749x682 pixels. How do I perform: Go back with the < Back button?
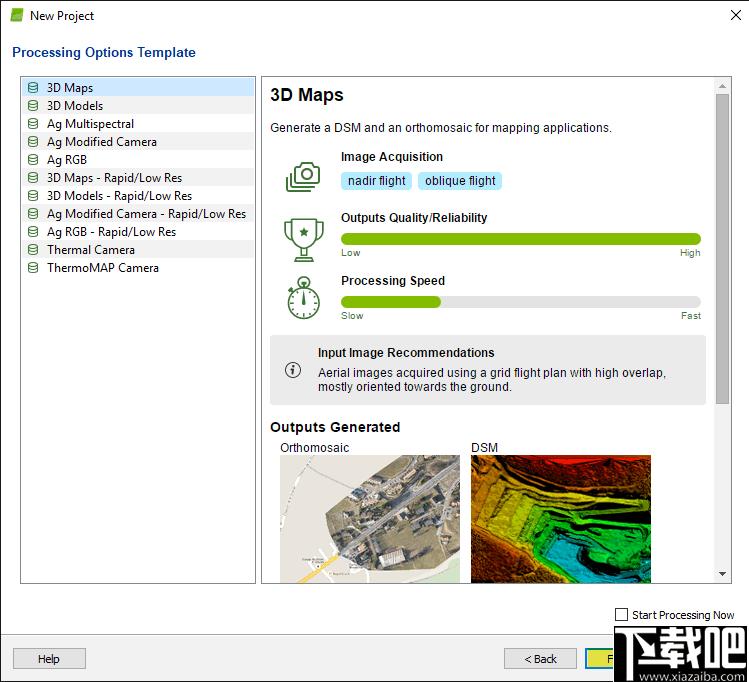[x=540, y=659]
